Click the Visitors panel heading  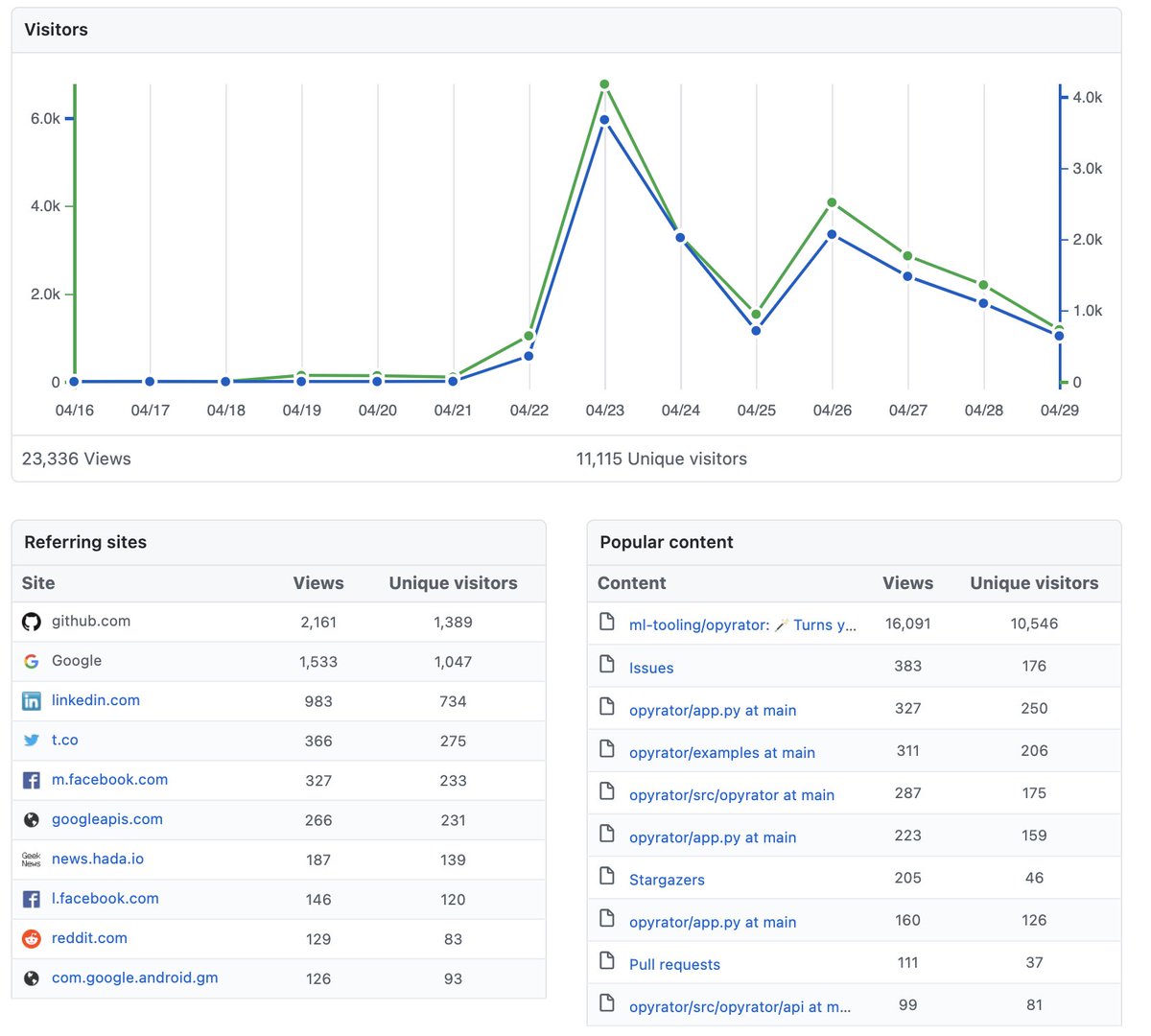(x=56, y=30)
